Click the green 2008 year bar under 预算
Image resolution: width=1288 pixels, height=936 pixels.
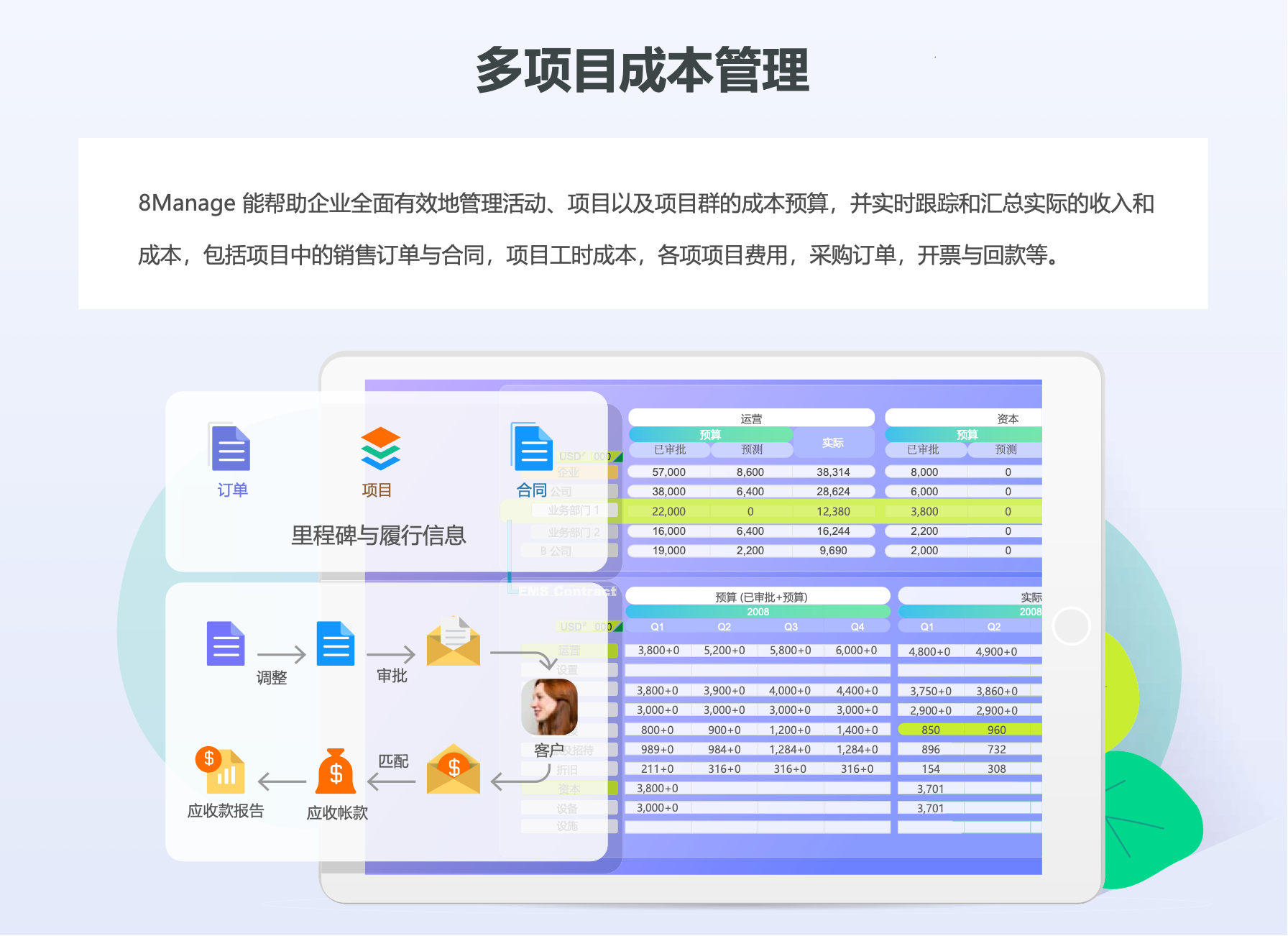click(x=758, y=612)
